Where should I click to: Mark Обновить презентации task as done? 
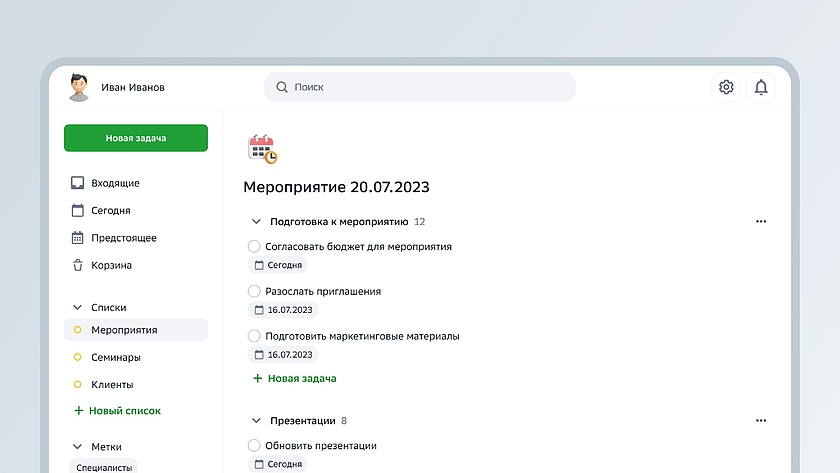(x=254, y=446)
